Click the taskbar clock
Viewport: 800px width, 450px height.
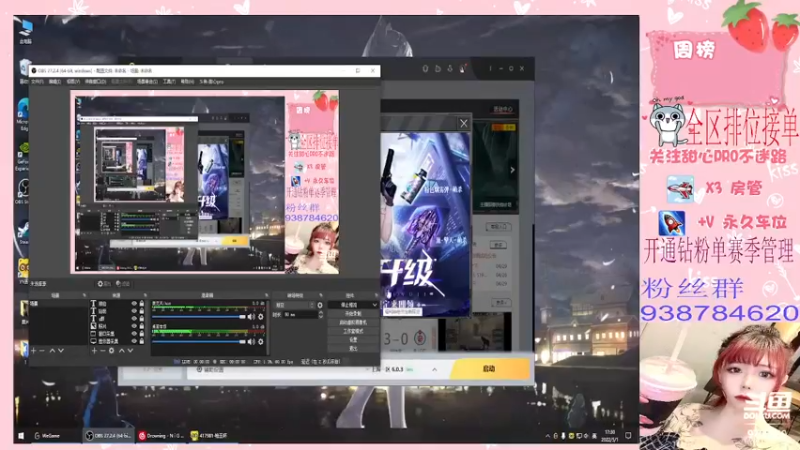point(610,436)
